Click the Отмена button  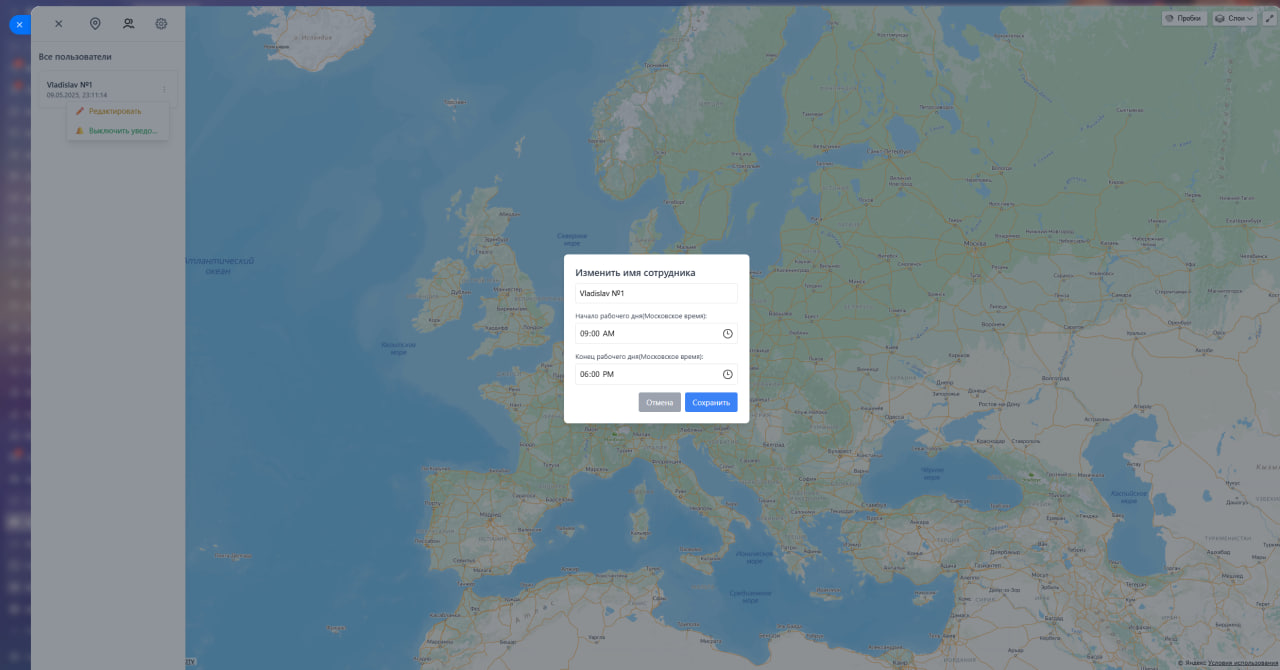point(660,402)
